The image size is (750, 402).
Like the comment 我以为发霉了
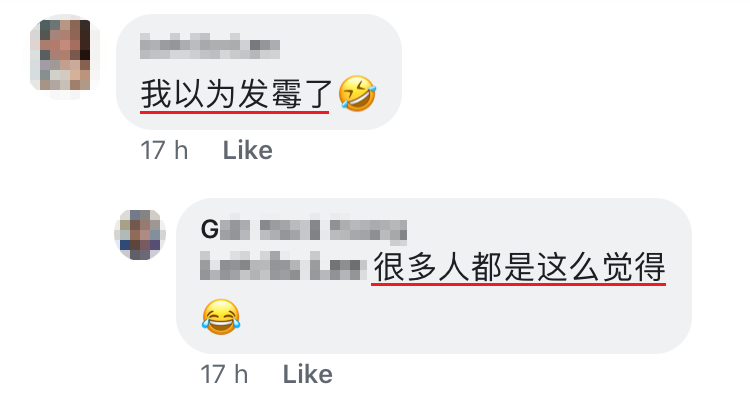click(x=248, y=150)
